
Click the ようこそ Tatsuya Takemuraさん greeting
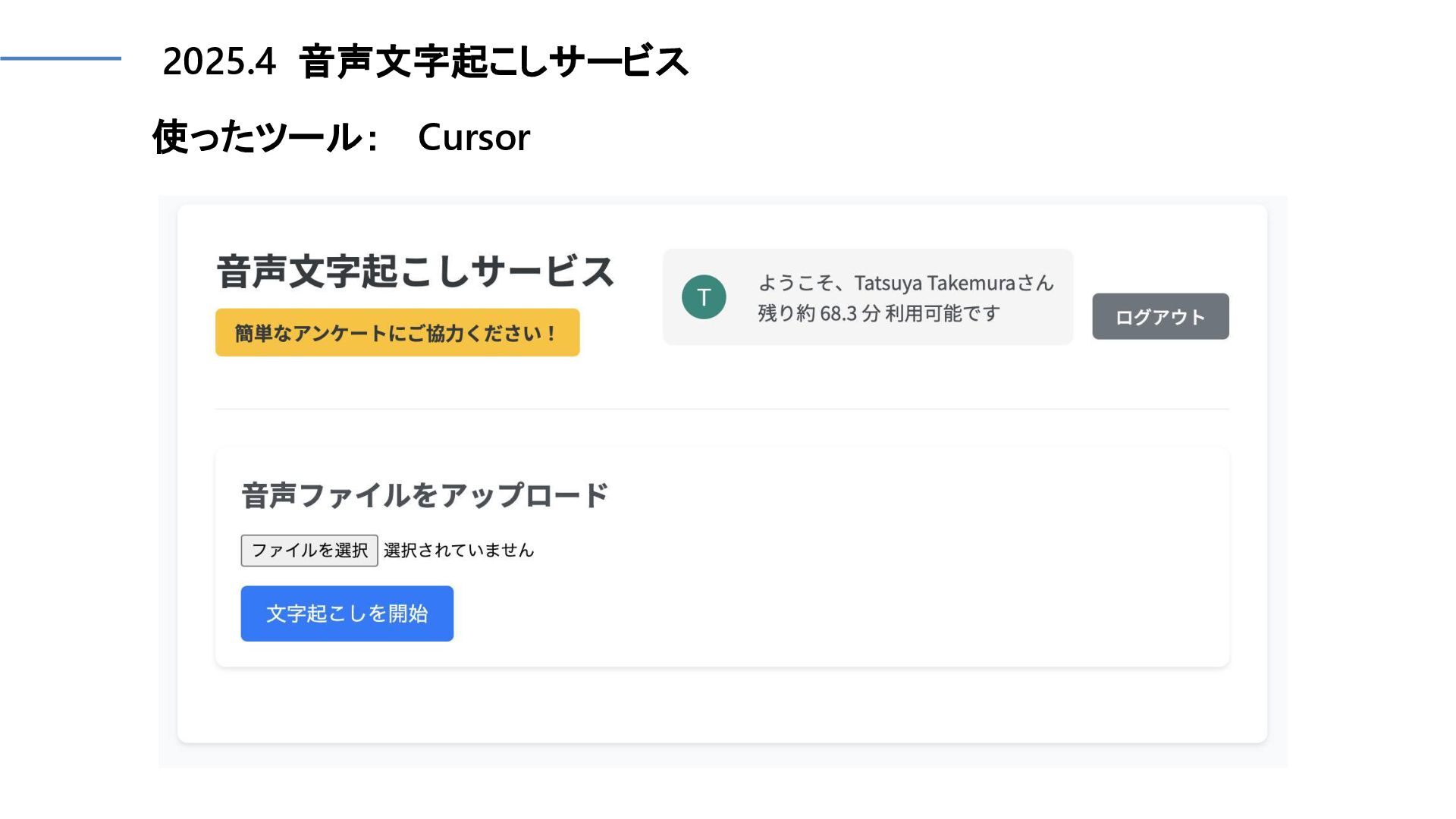905,283
